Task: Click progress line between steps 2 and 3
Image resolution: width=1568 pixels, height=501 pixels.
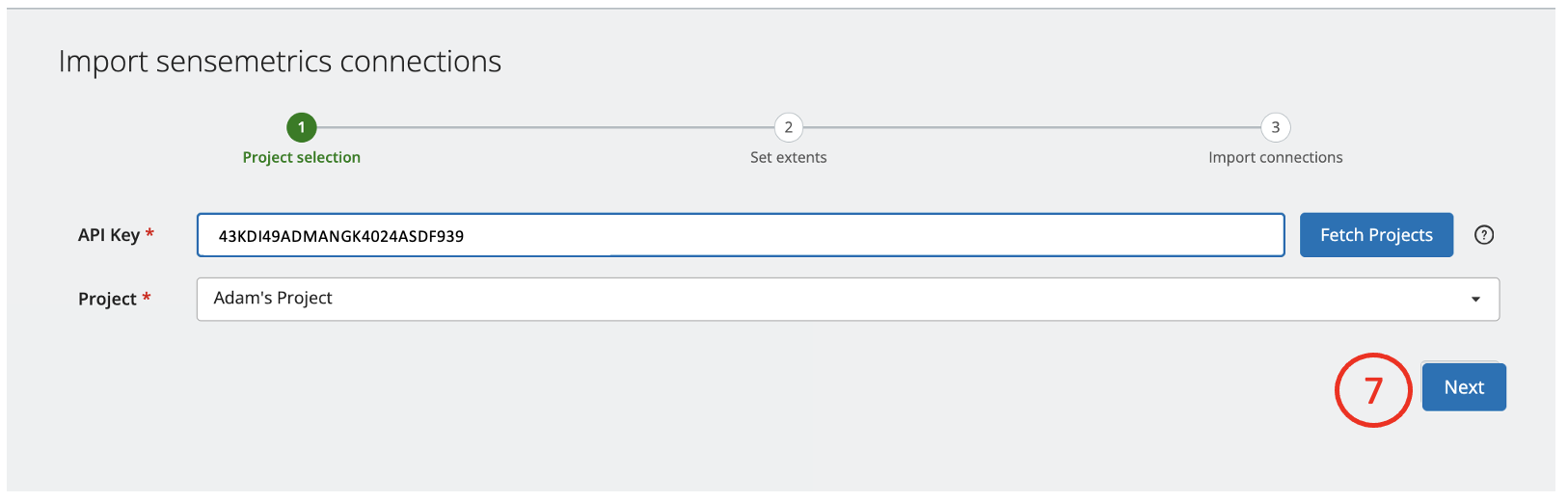Action: (1032, 127)
